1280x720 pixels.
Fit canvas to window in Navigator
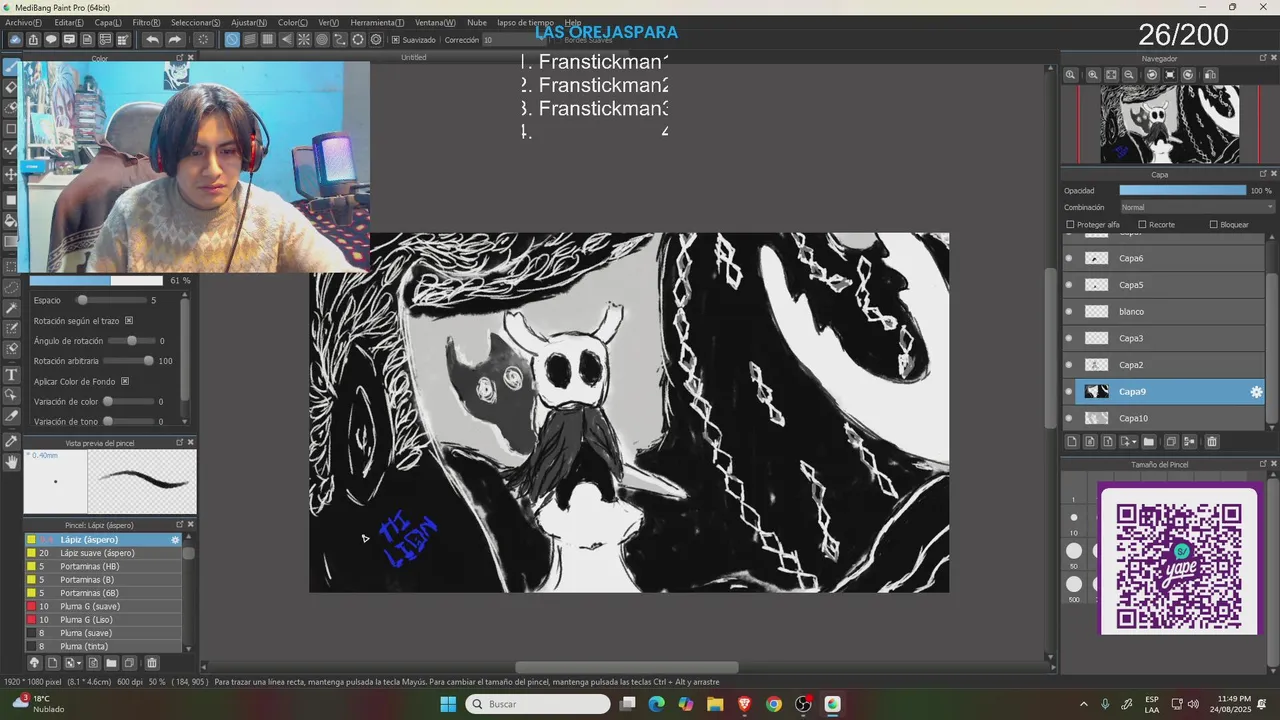1111,75
